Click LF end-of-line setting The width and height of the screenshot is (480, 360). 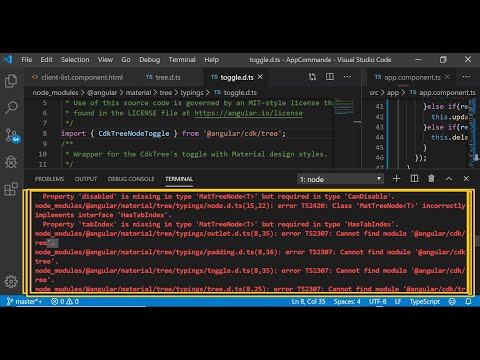(x=398, y=301)
